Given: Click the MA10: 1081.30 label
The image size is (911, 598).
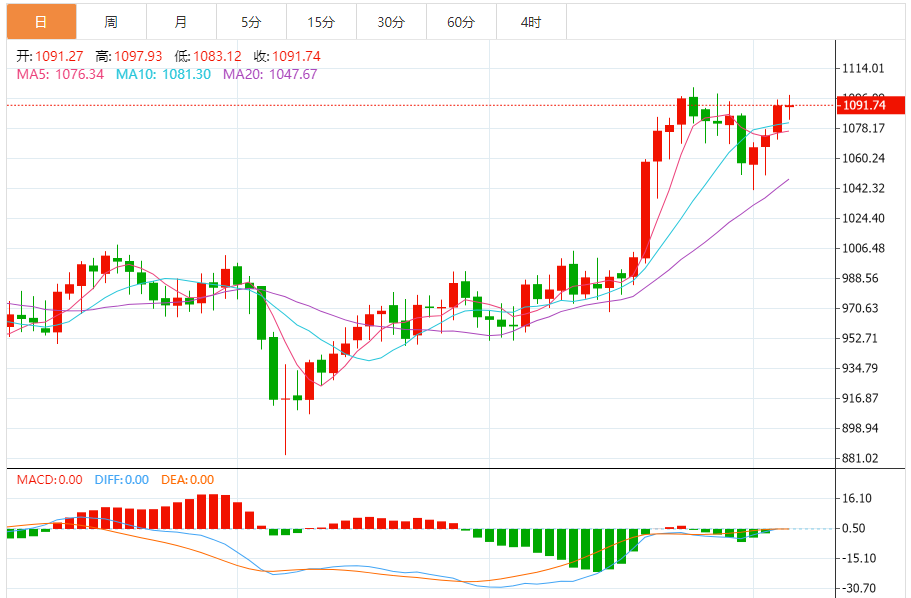Looking at the screenshot, I should coord(163,74).
